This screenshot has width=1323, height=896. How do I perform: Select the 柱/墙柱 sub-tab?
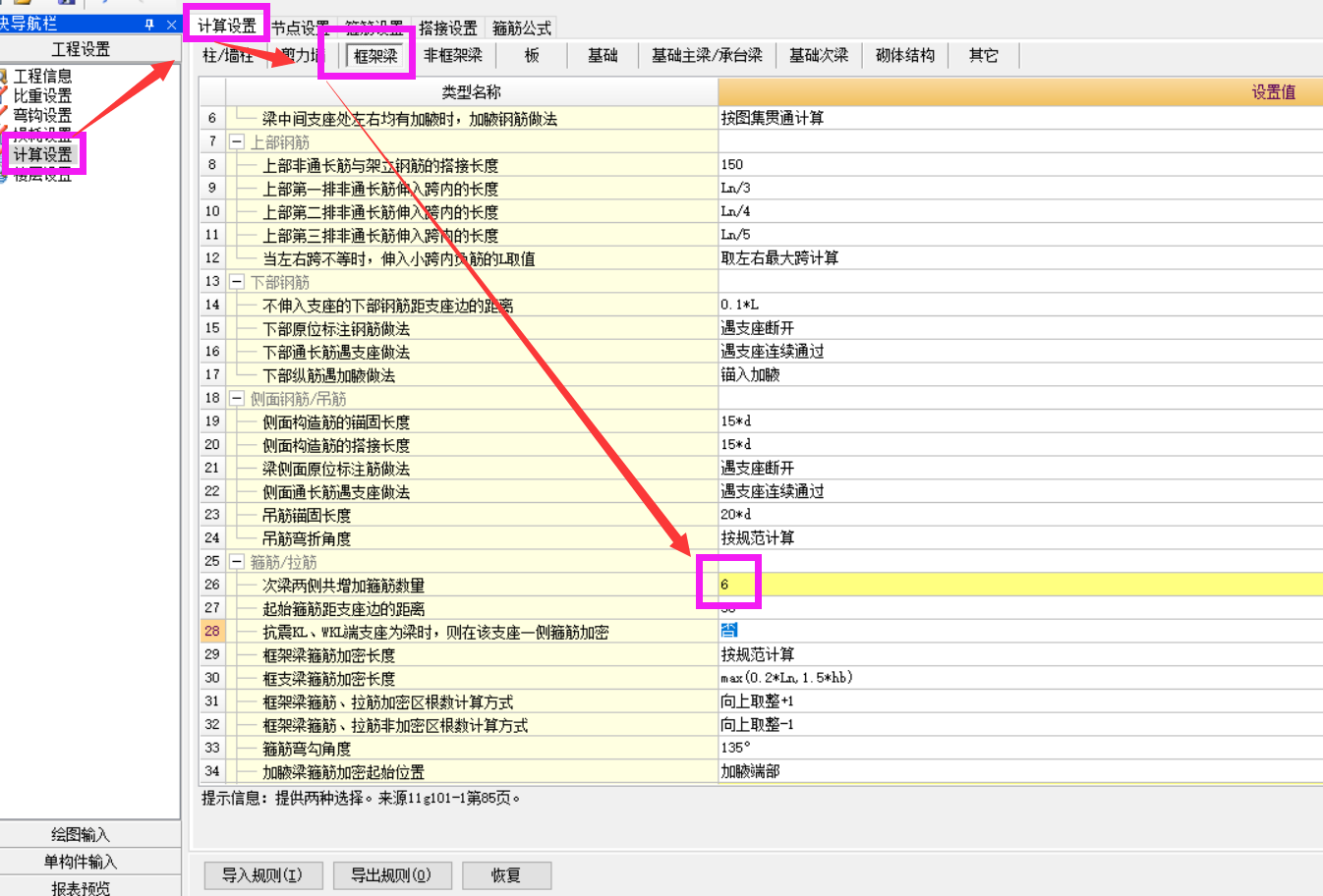(228, 56)
